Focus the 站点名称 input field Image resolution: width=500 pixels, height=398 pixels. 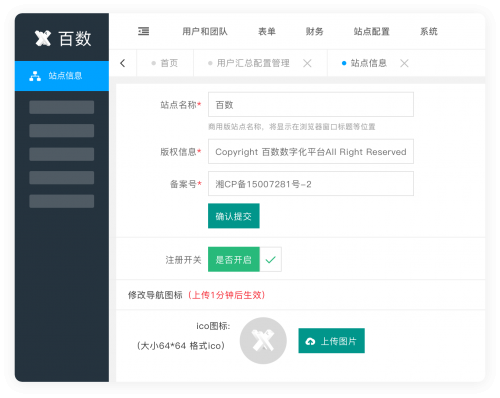coord(311,105)
